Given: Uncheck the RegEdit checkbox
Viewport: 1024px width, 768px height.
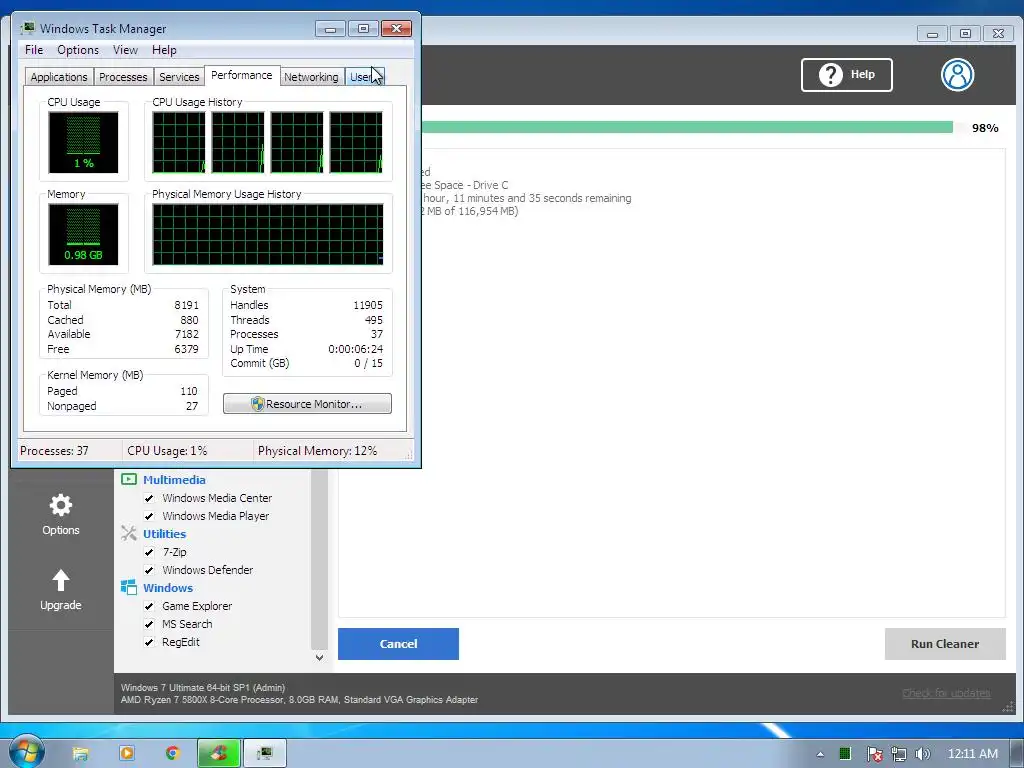Looking at the screenshot, I should pyautogui.click(x=149, y=642).
